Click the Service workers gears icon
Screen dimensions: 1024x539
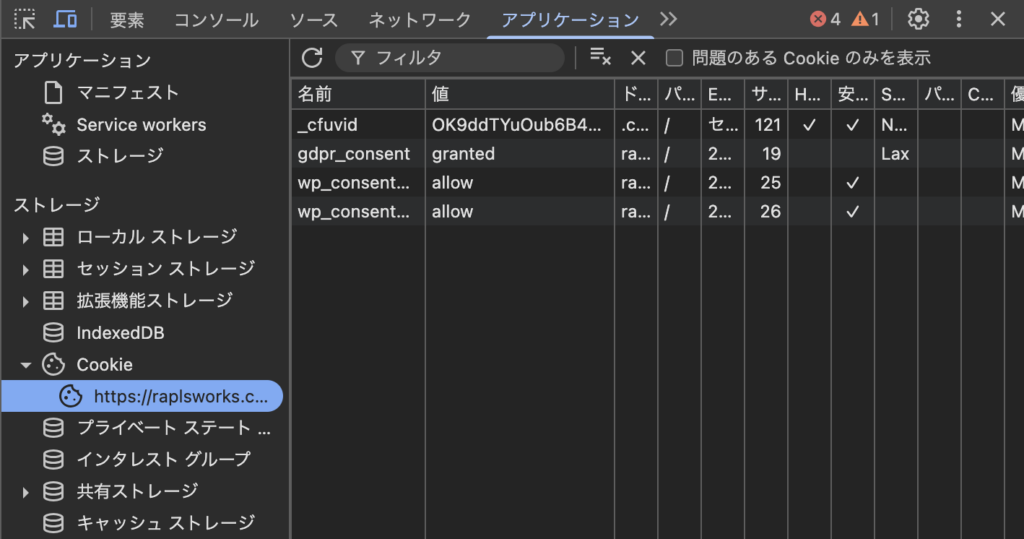point(54,124)
